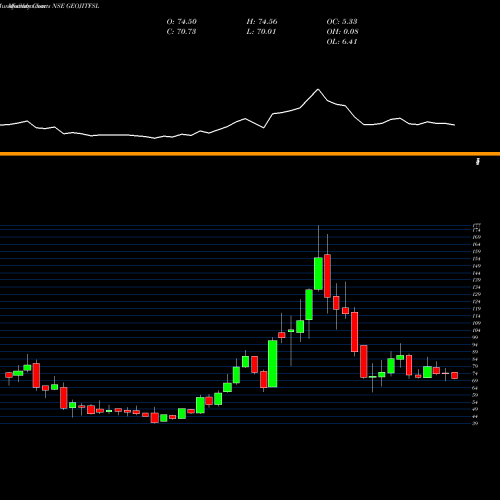Click the 139 price axis label
The image size is (500, 500).
pos(476,280)
